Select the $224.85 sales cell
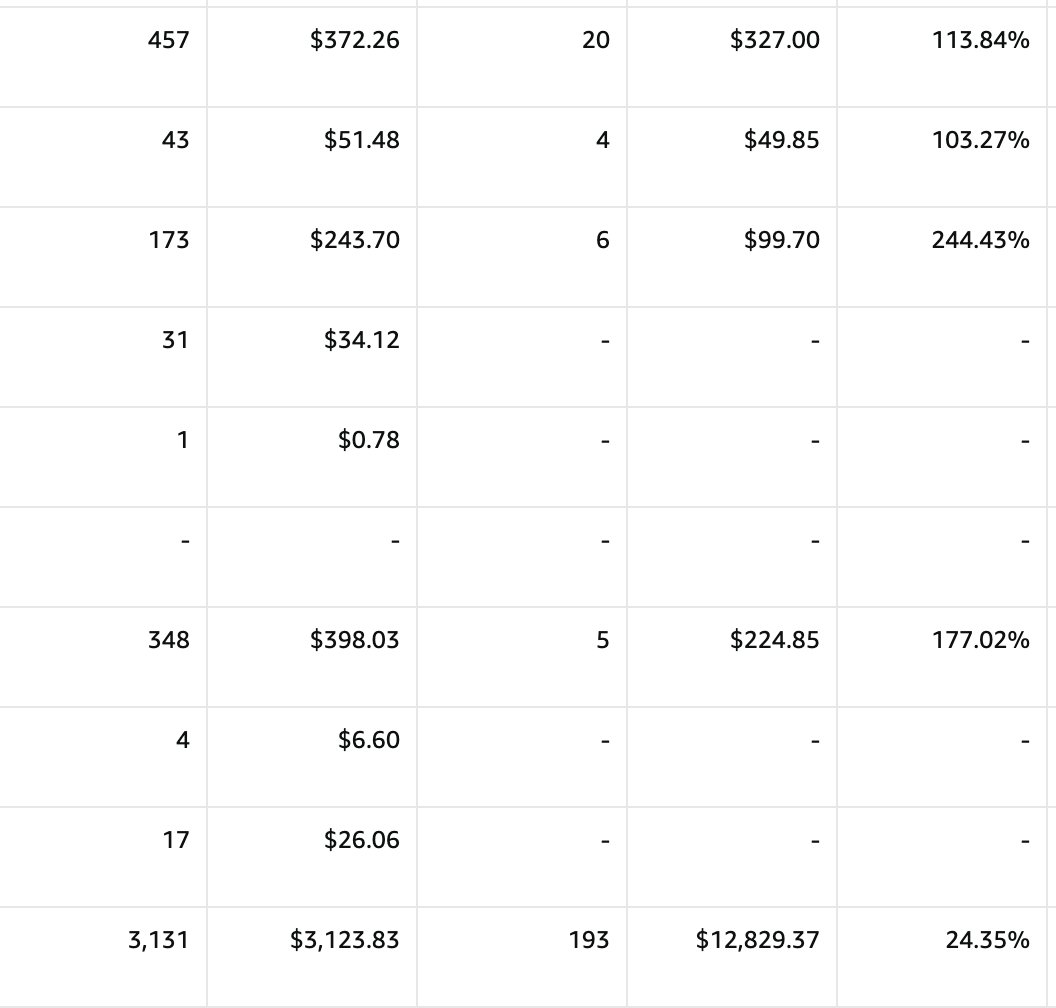The height and width of the screenshot is (1008, 1056). 732,657
